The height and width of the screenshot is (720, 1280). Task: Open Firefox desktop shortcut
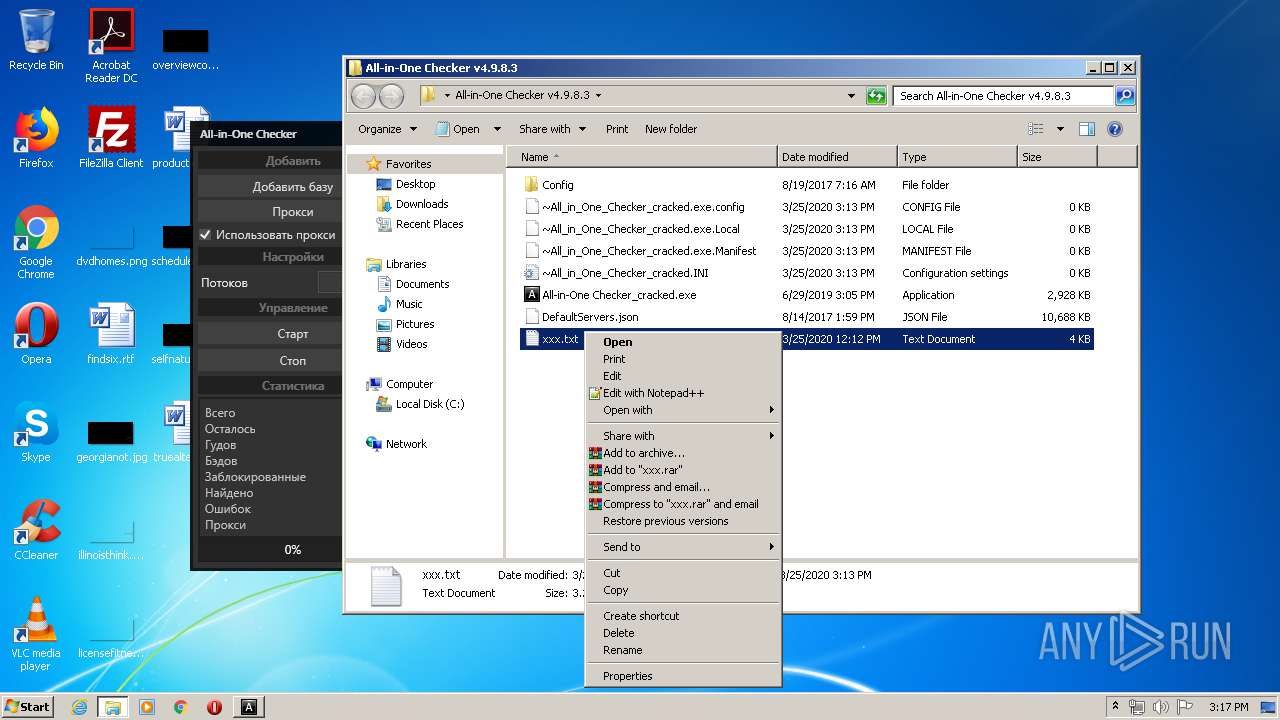[36, 138]
